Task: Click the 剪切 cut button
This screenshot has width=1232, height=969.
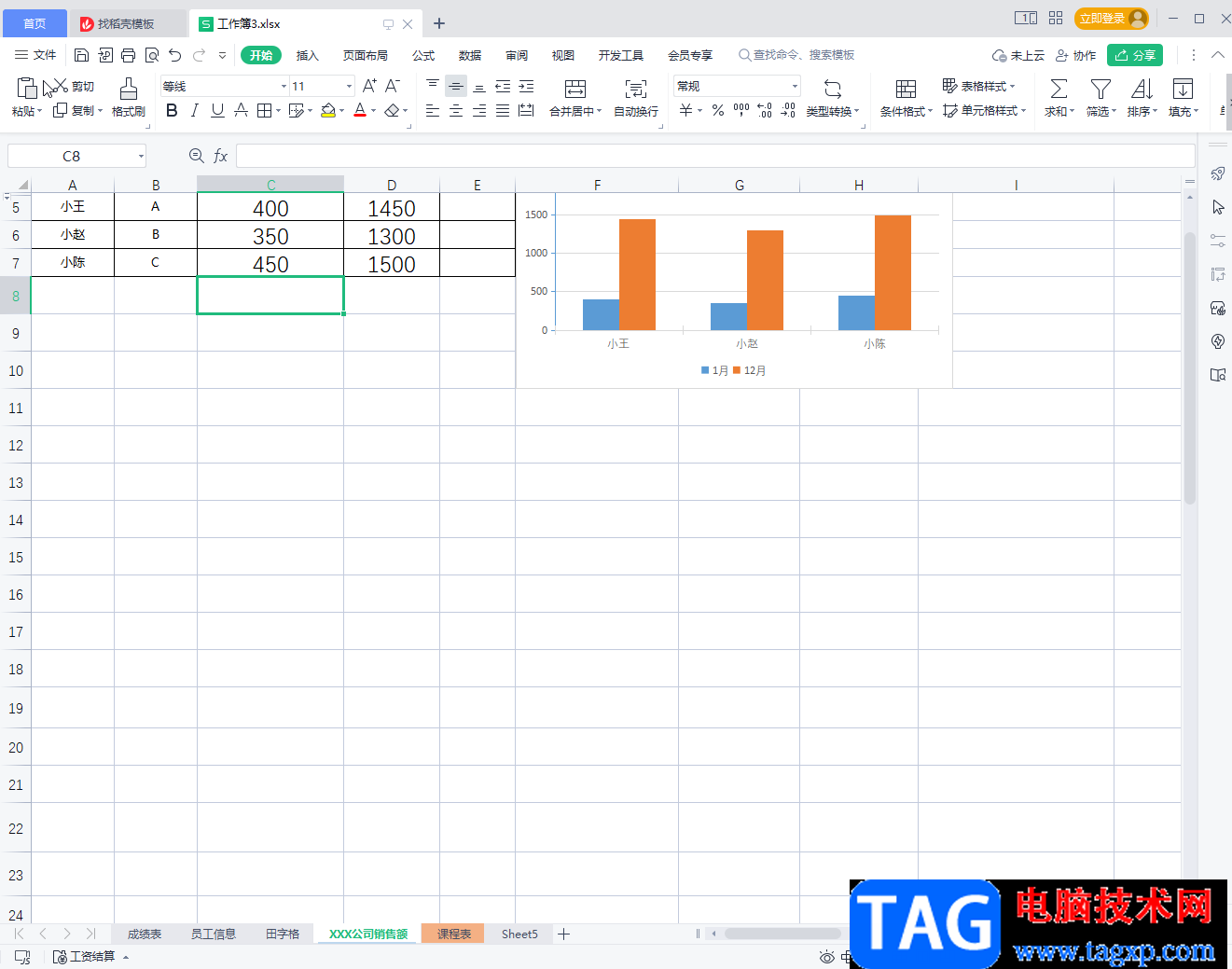Action: (x=73, y=86)
